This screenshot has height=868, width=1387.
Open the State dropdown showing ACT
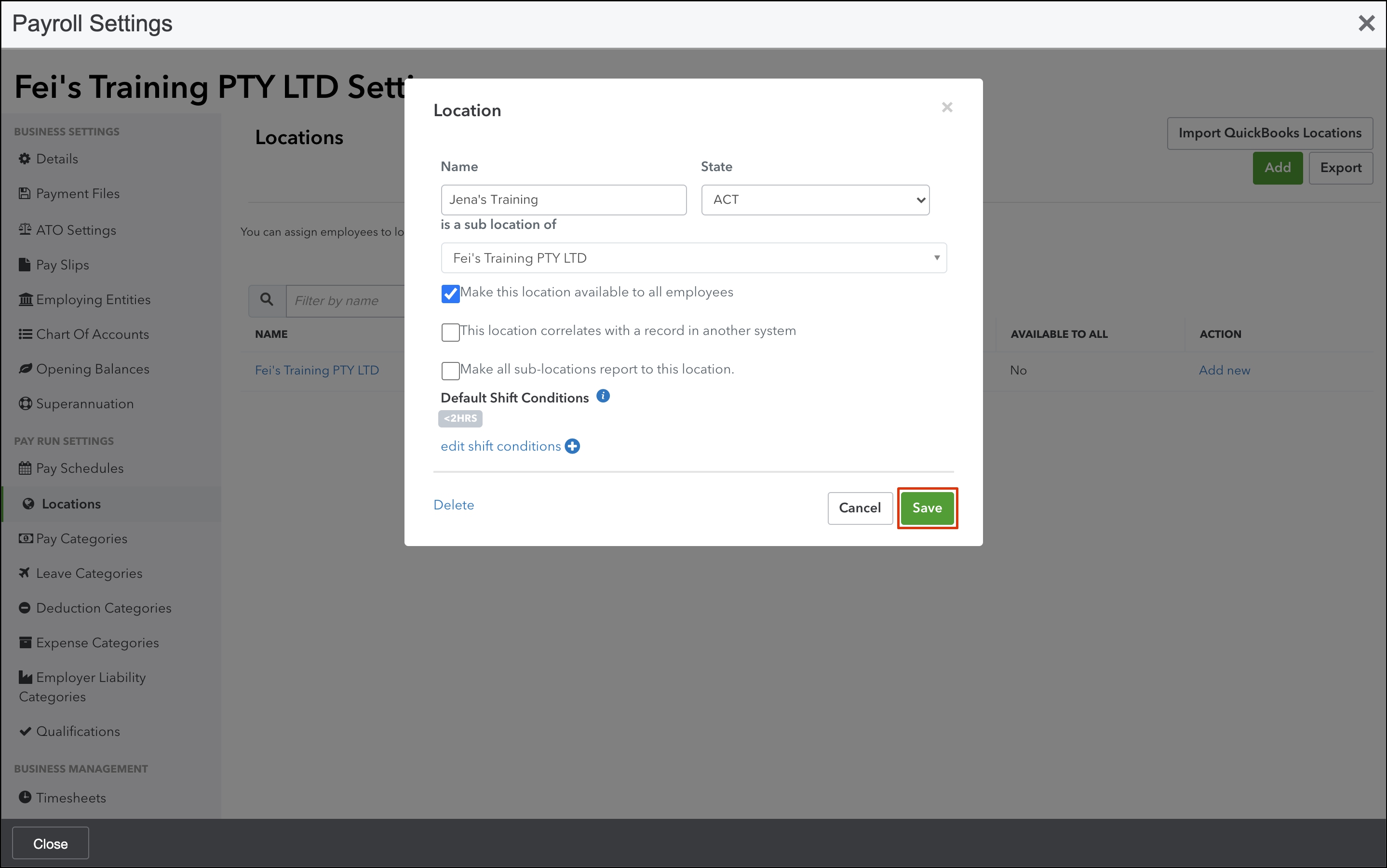815,200
